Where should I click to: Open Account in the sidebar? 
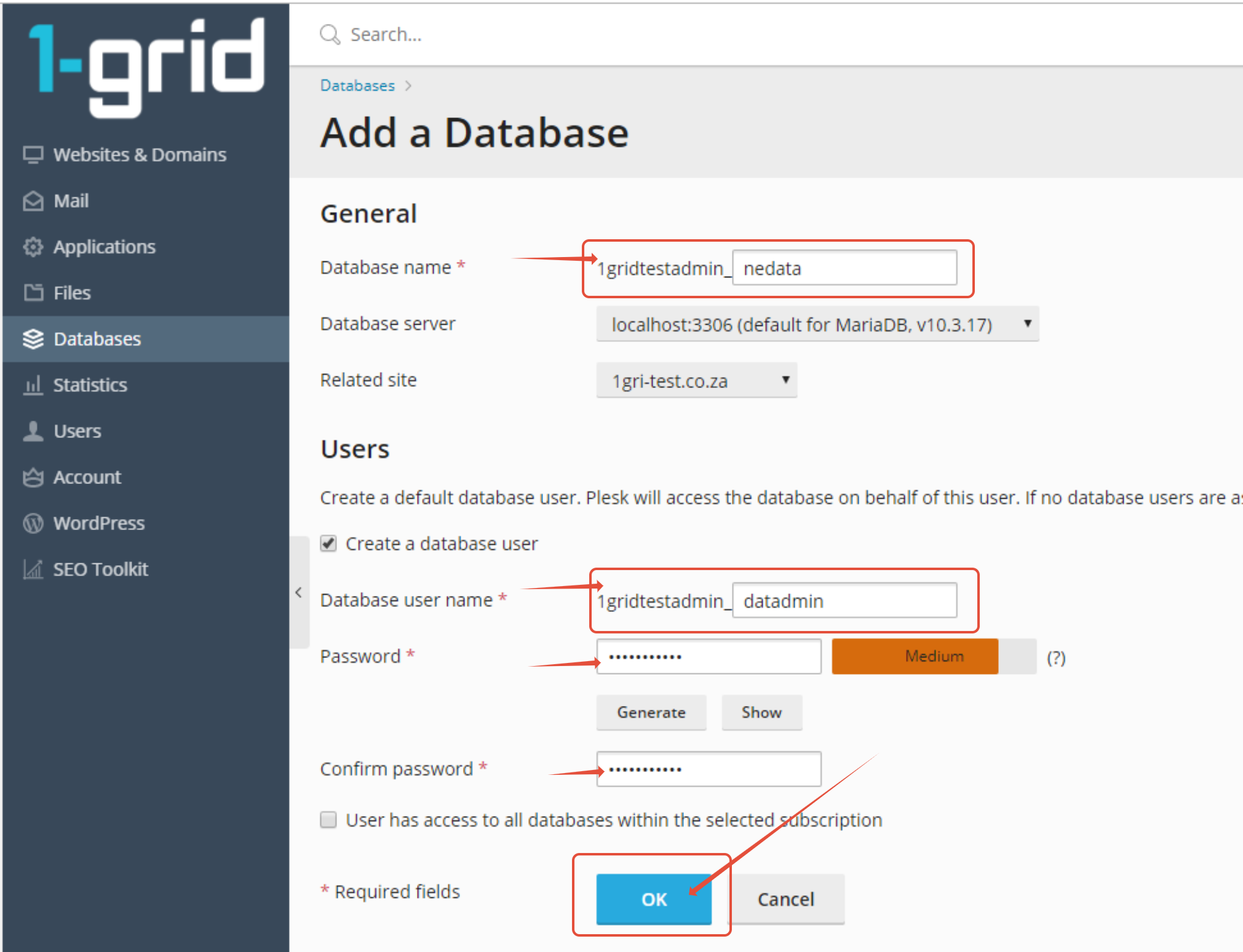[87, 477]
